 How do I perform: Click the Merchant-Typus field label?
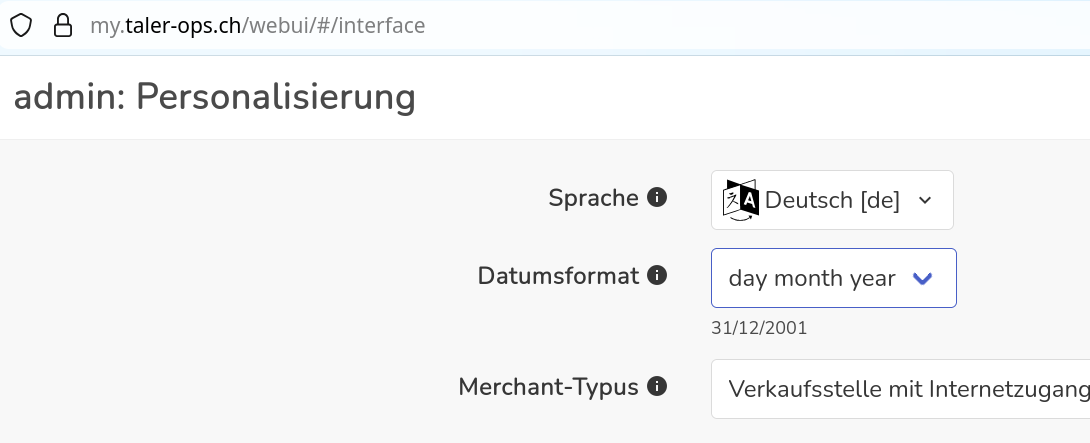pos(548,387)
